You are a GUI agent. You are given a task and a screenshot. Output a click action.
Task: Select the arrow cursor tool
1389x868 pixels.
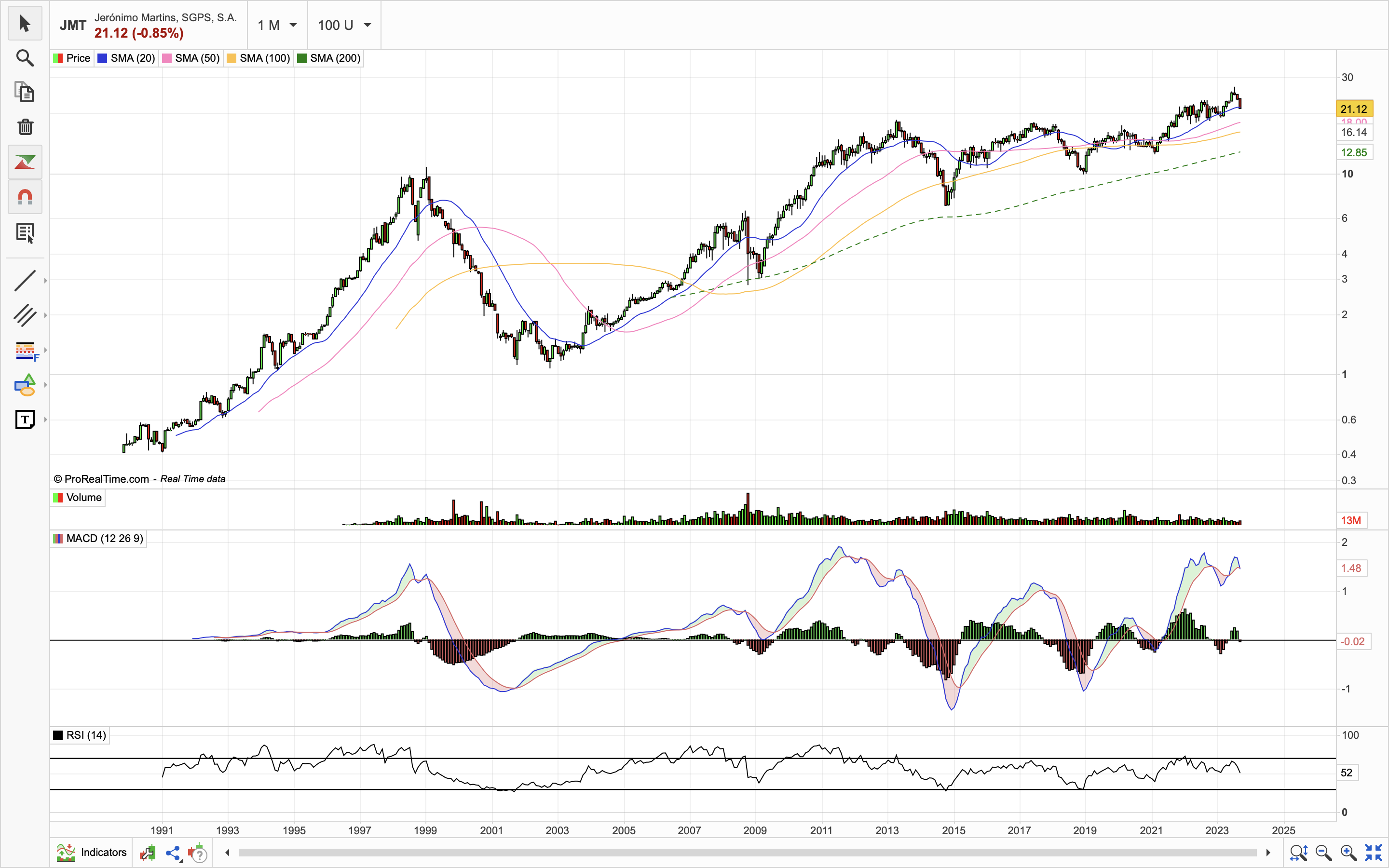[25, 24]
